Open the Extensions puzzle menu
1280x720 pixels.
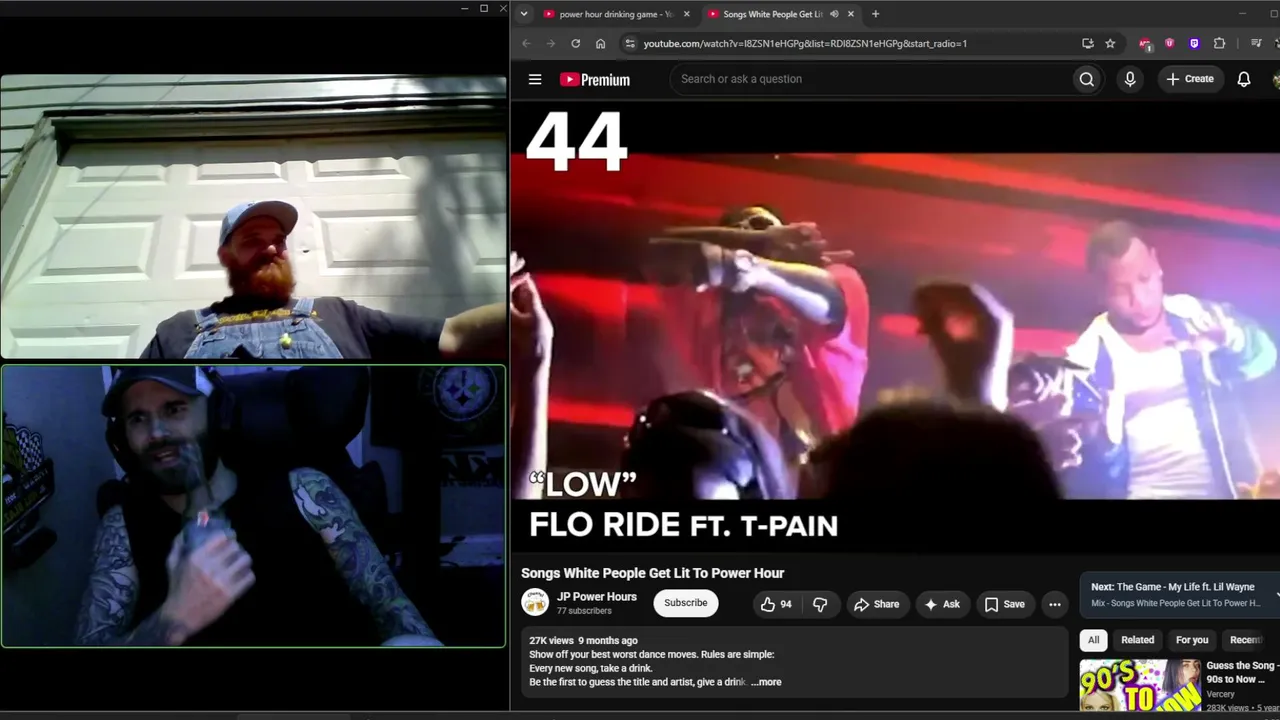pos(1219,43)
